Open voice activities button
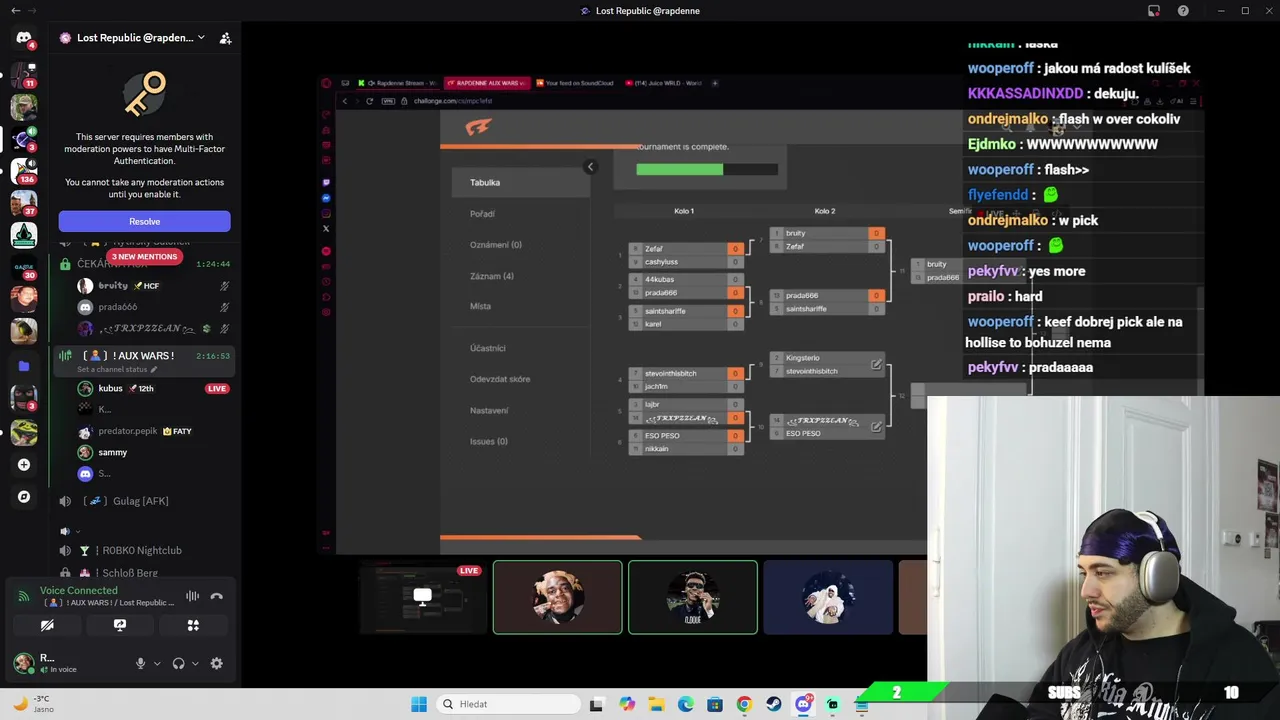Viewport: 1280px width, 720px height. pyautogui.click(x=193, y=625)
